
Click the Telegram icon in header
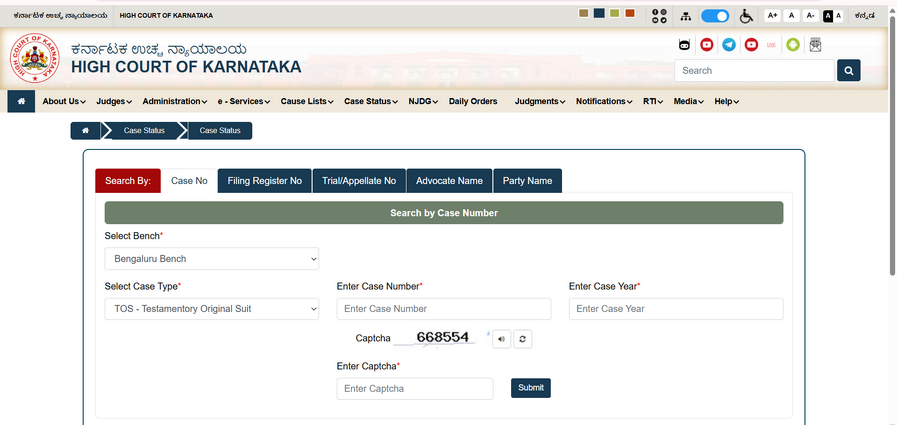[729, 45]
